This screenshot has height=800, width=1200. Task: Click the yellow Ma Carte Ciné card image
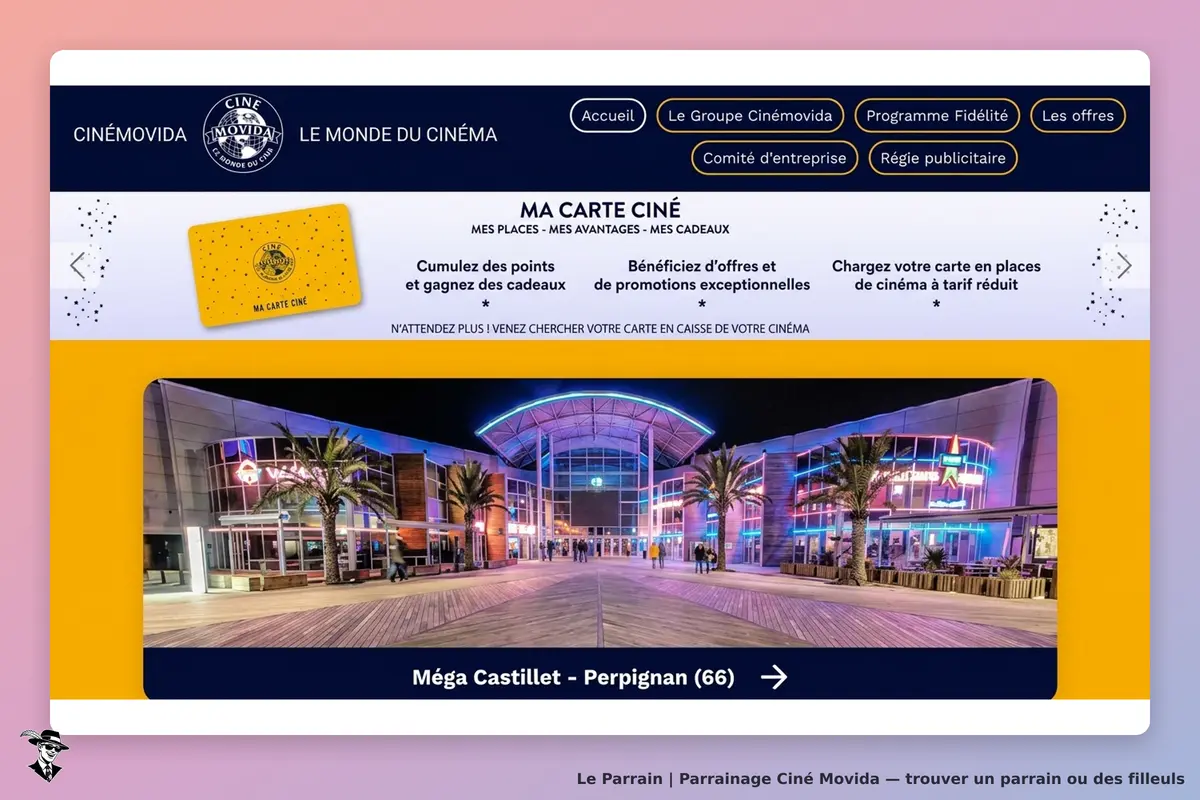click(x=275, y=266)
